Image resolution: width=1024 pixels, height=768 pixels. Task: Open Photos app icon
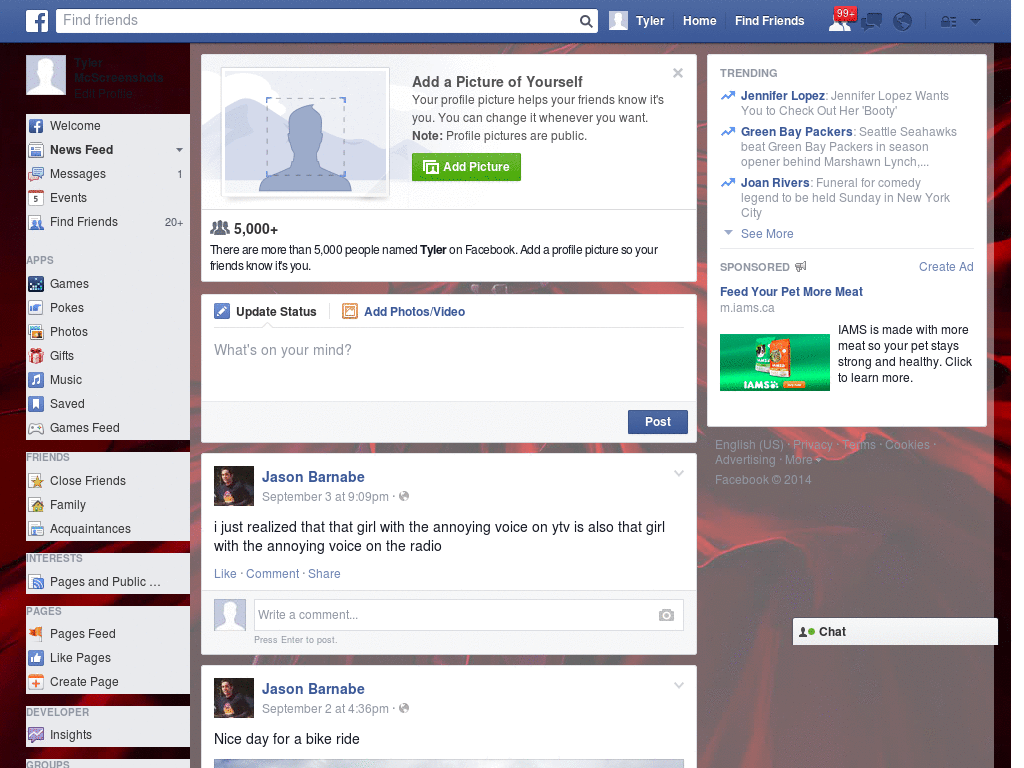pos(36,332)
